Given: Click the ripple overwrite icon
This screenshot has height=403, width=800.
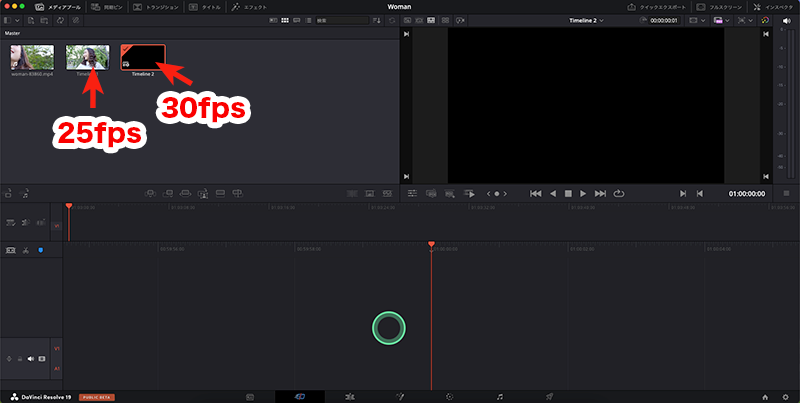Looking at the screenshot, I should (x=185, y=193).
